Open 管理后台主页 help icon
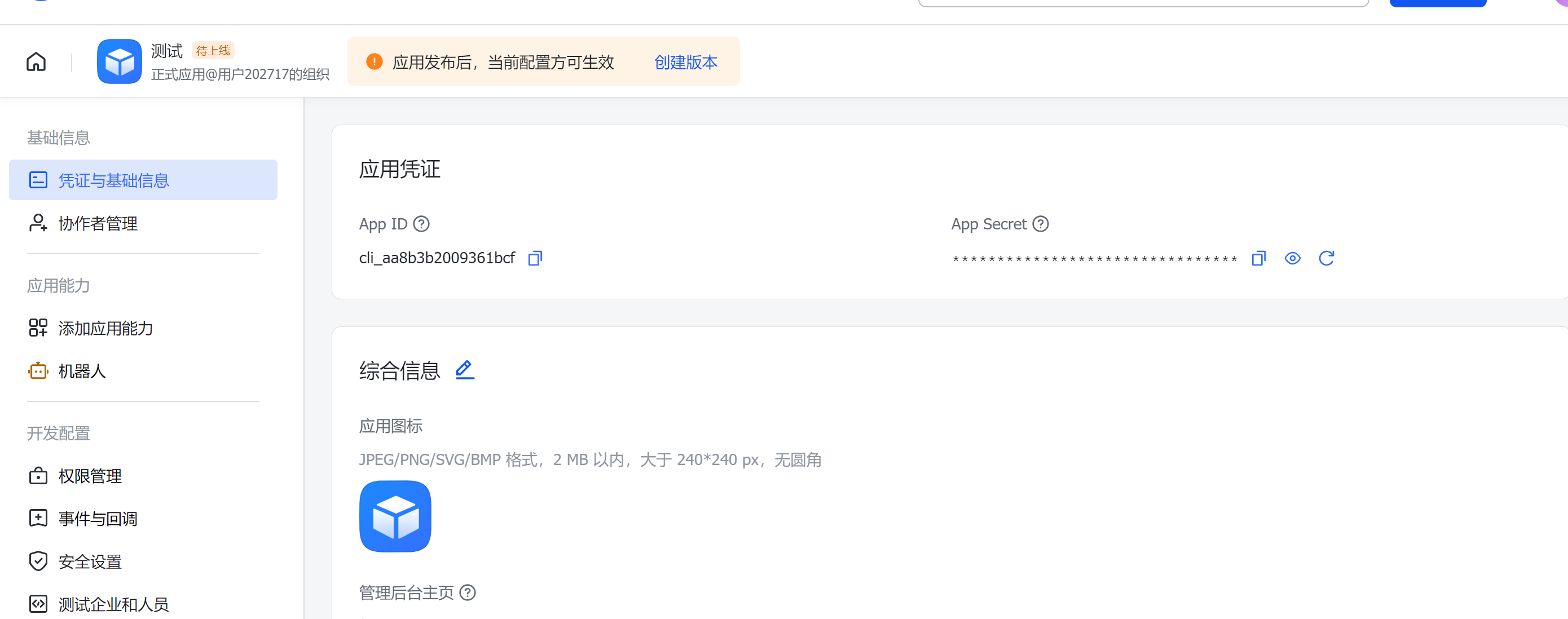Image resolution: width=1568 pixels, height=619 pixels. tap(468, 592)
